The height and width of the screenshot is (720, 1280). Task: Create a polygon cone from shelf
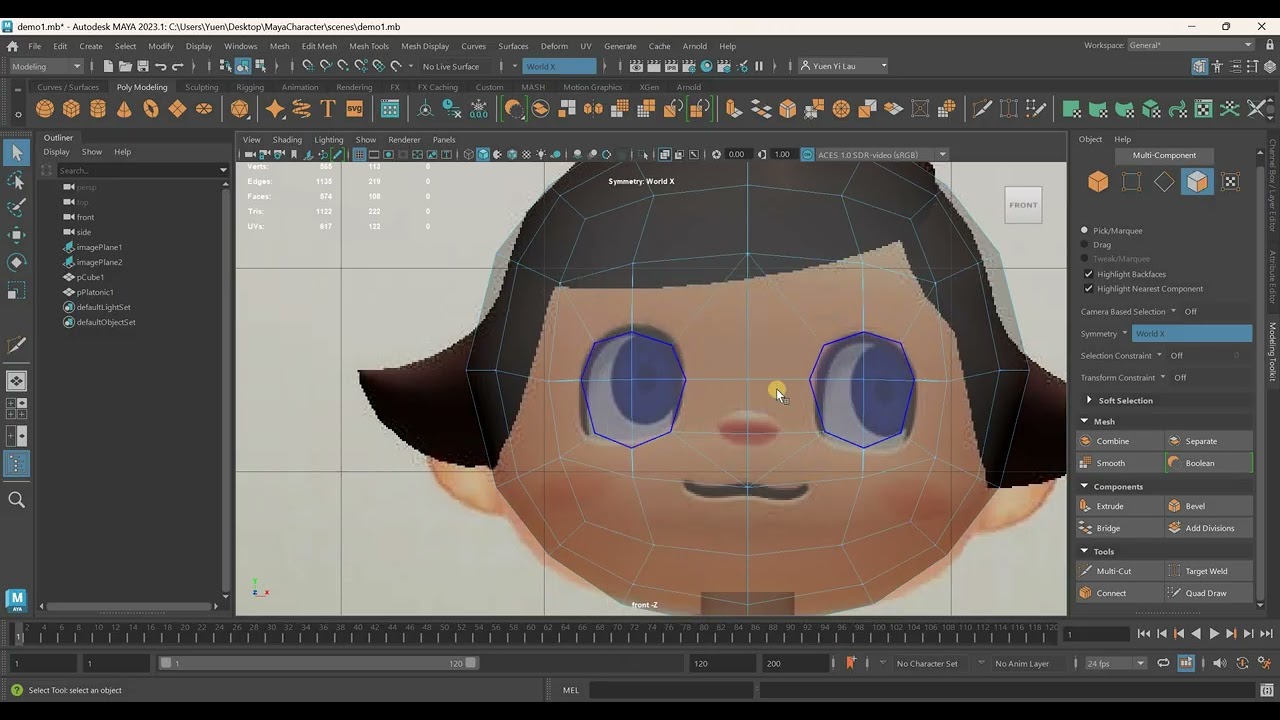[x=124, y=109]
